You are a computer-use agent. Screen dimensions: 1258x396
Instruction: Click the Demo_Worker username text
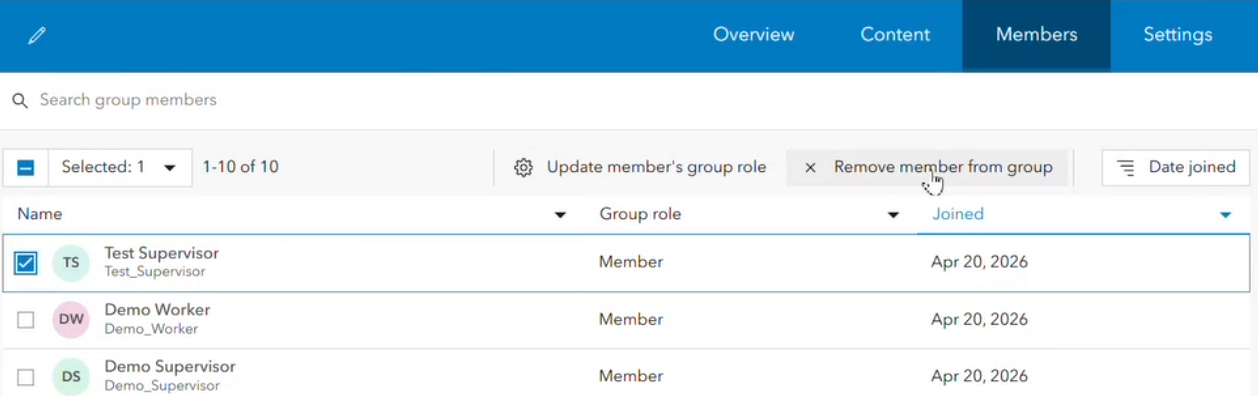point(151,329)
